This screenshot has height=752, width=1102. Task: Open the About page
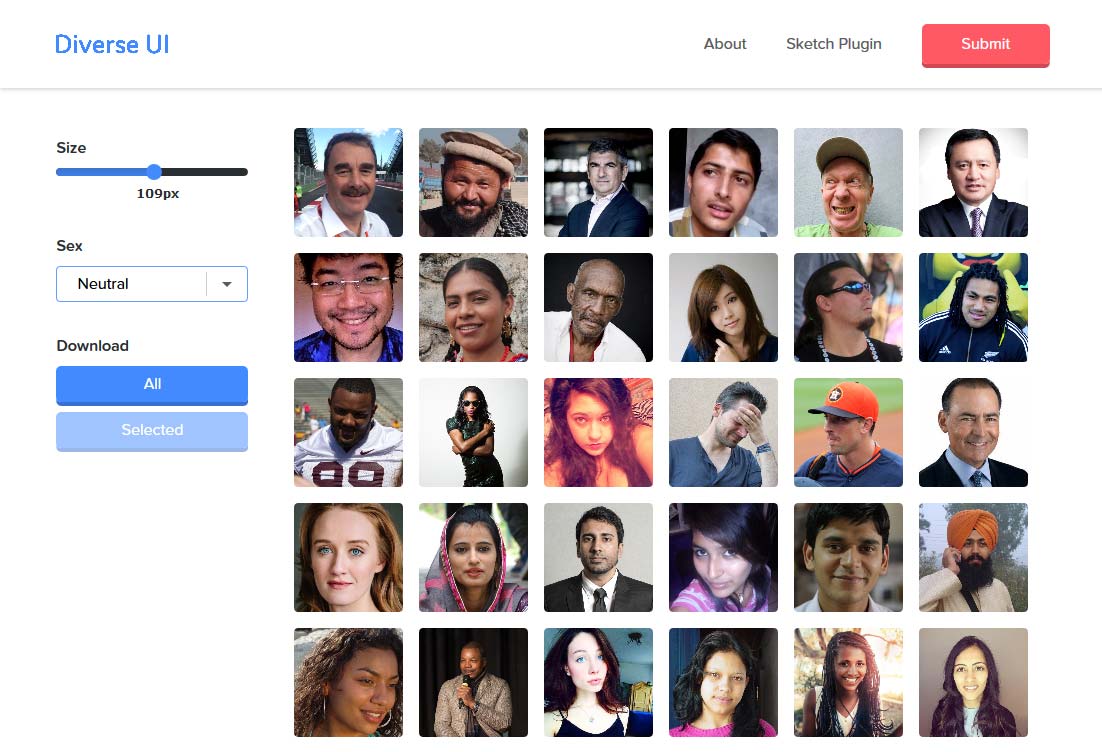724,44
